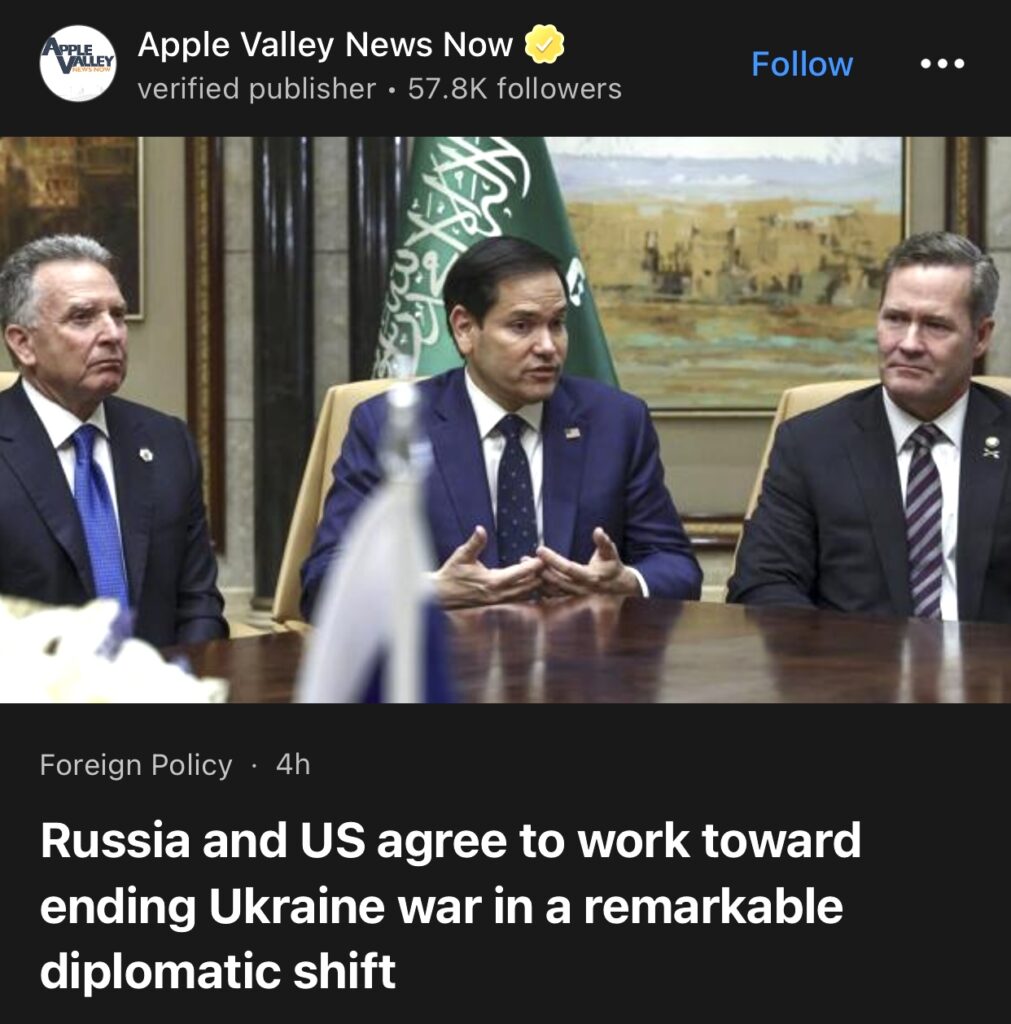
Task: Tap the gold verified checkmark badge
Action: click(x=545, y=44)
